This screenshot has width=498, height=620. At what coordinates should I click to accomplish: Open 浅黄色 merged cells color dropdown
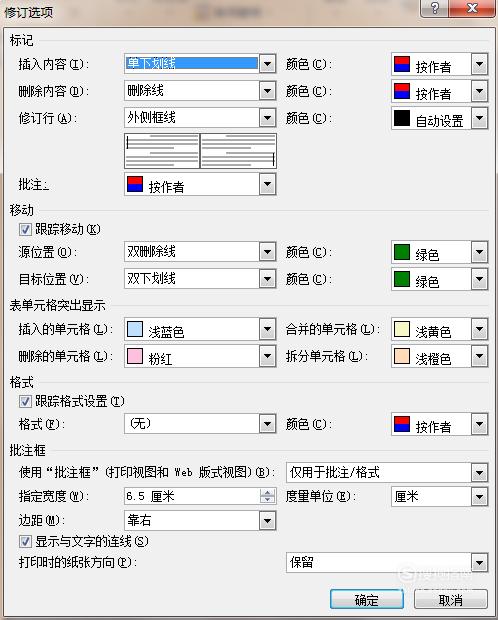point(479,329)
